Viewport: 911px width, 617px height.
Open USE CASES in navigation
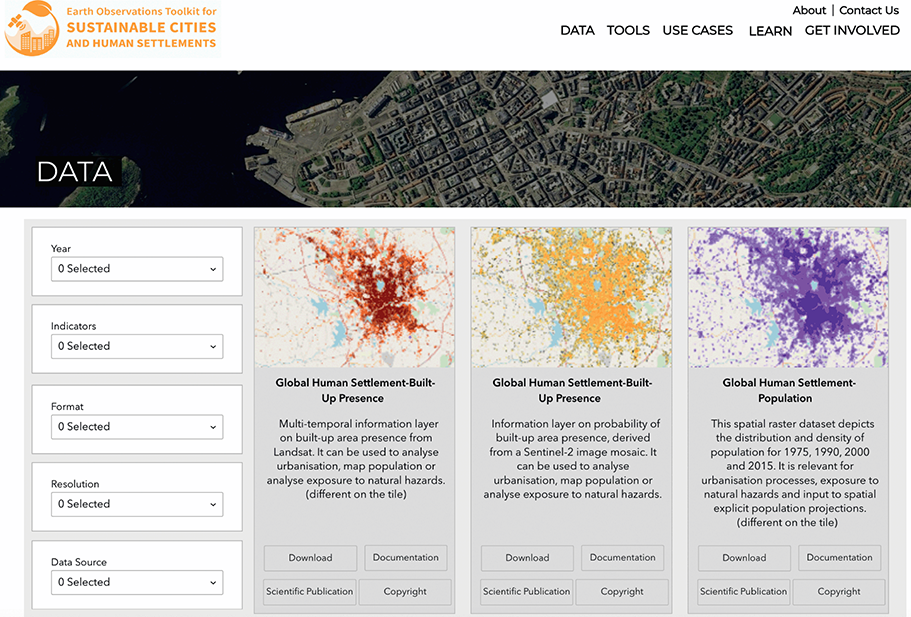697,31
